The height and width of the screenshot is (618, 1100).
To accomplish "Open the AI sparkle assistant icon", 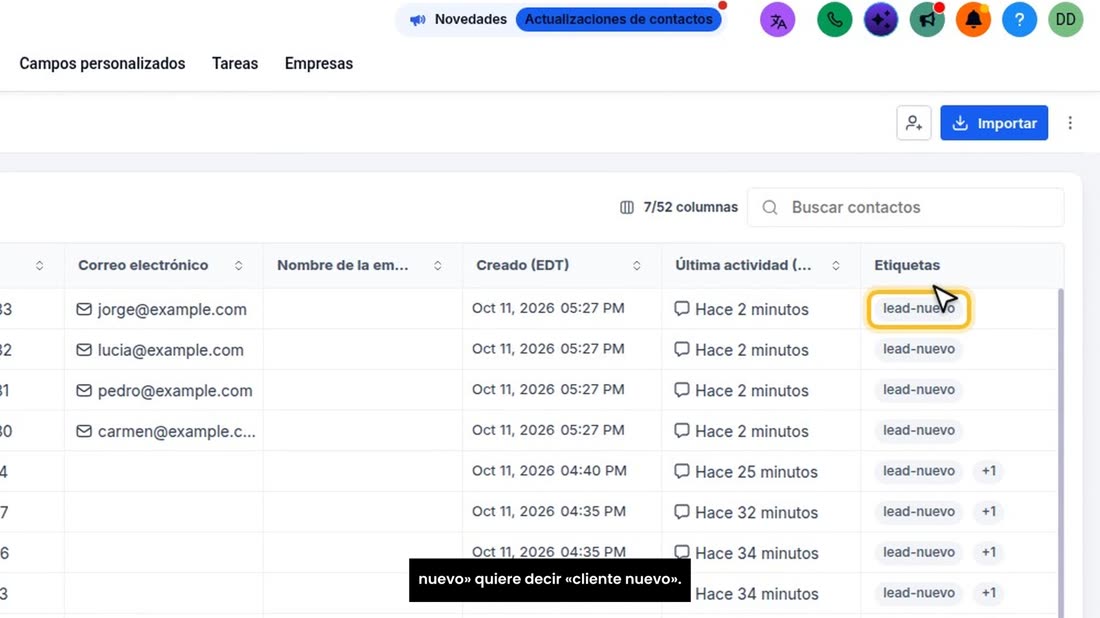I will 880,20.
